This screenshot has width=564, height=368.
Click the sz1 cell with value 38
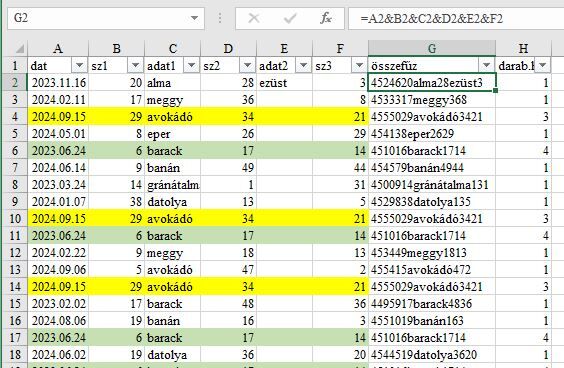tap(117, 202)
